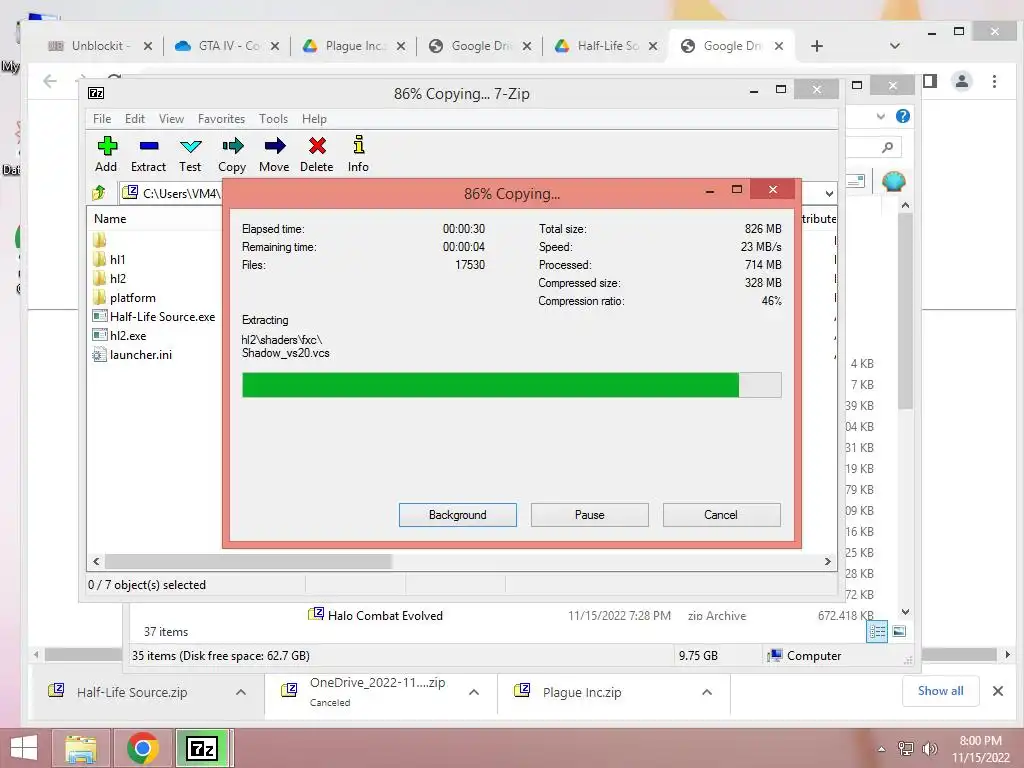
Task: Click the Chrome profile avatar icon
Action: click(961, 81)
